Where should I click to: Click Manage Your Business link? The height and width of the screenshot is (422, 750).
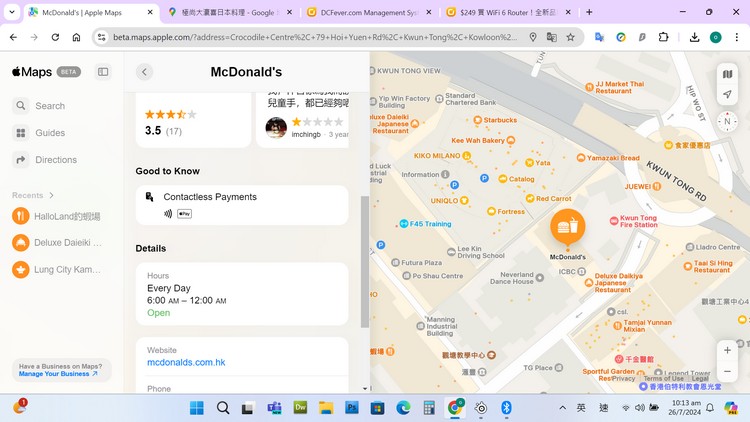pyautogui.click(x=58, y=374)
